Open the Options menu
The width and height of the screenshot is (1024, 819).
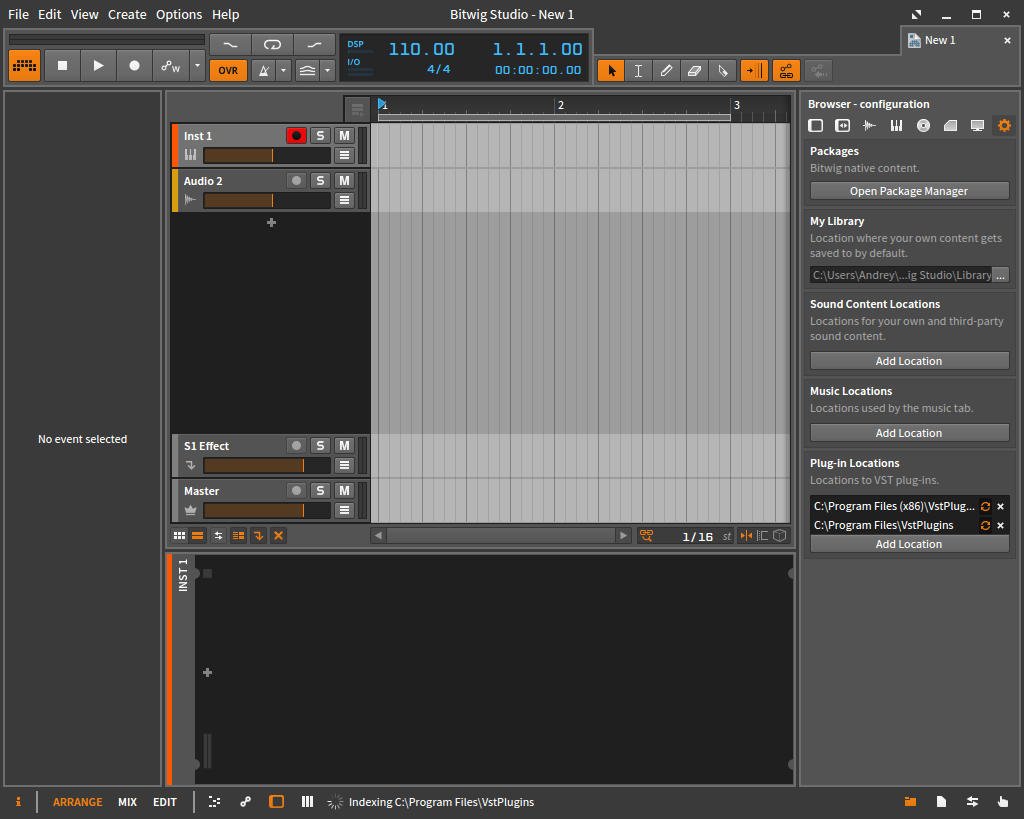(x=179, y=14)
